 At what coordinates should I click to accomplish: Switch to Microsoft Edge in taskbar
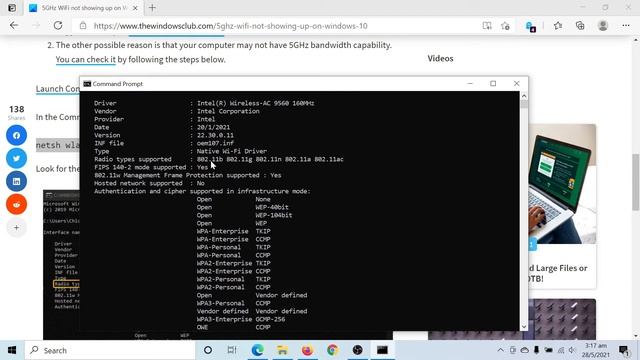[x=257, y=350]
